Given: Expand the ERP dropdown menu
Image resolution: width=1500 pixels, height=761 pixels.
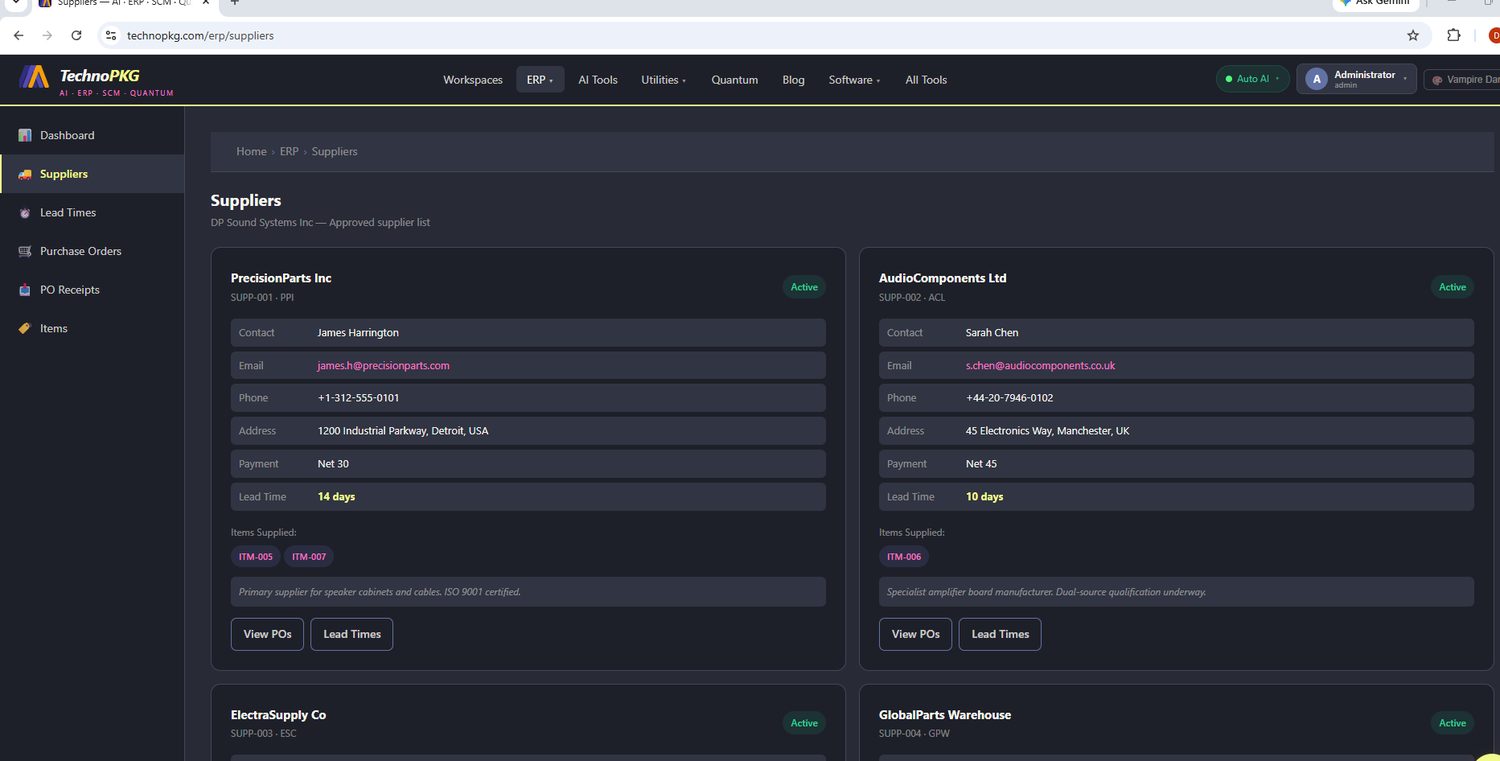Looking at the screenshot, I should click(x=541, y=80).
